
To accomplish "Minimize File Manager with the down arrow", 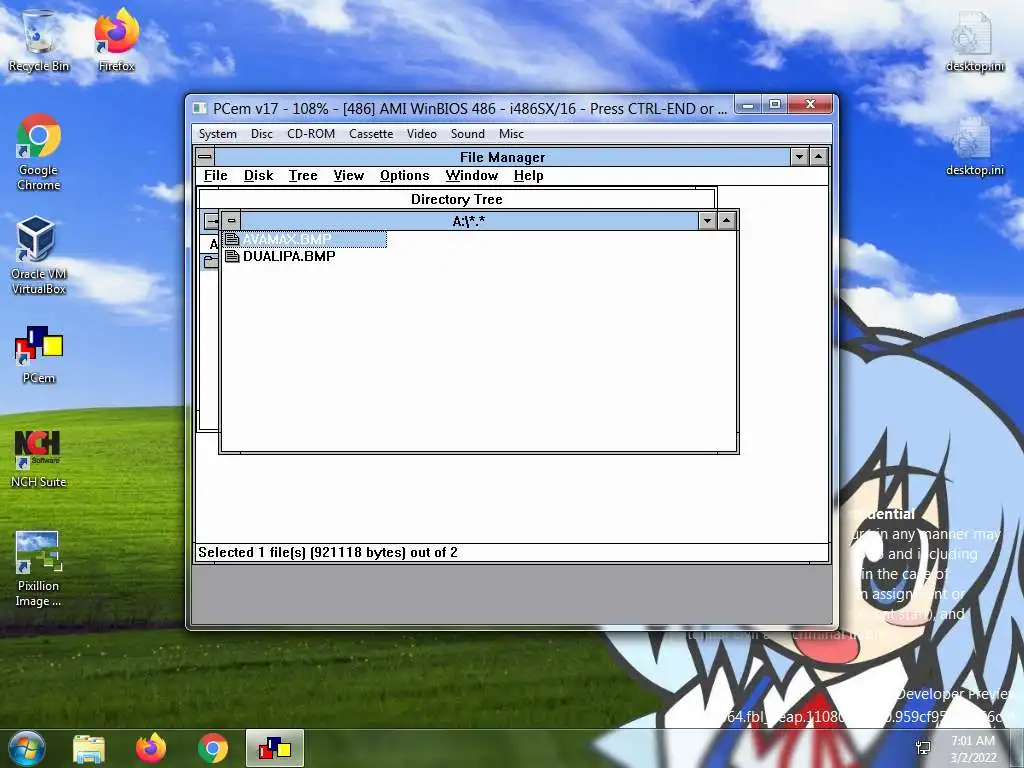I will 799,157.
